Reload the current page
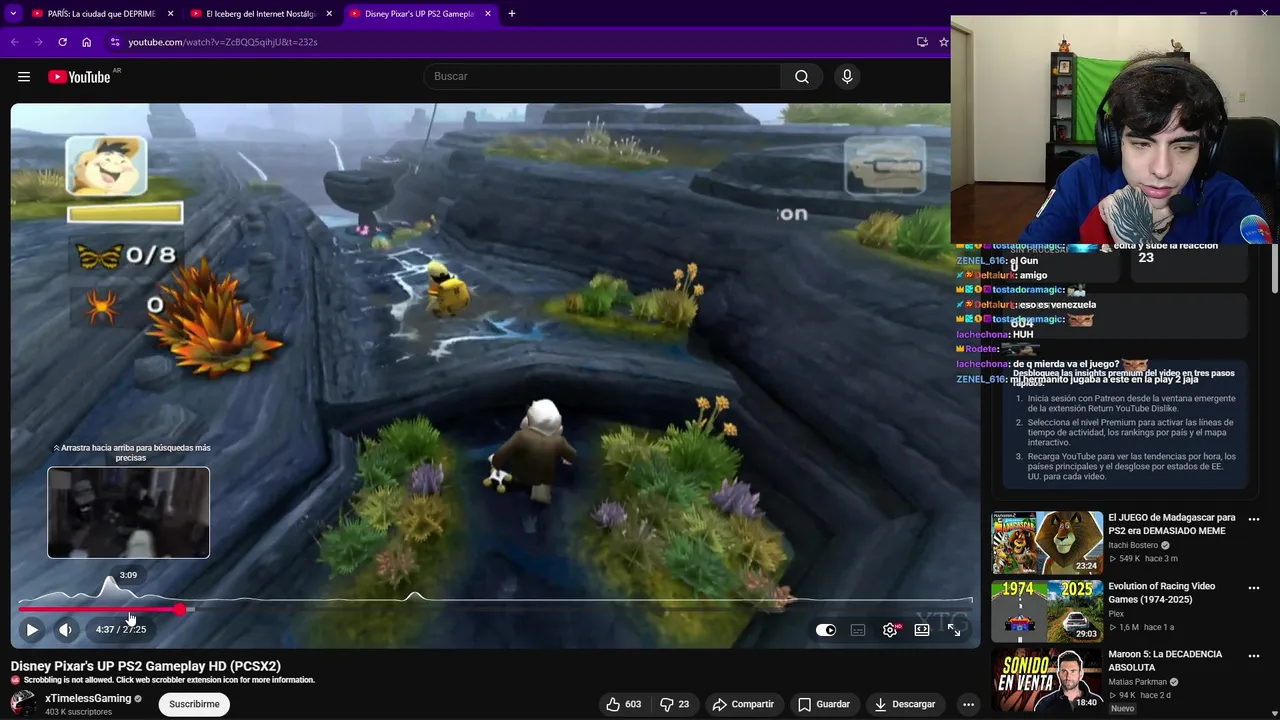 coord(62,42)
